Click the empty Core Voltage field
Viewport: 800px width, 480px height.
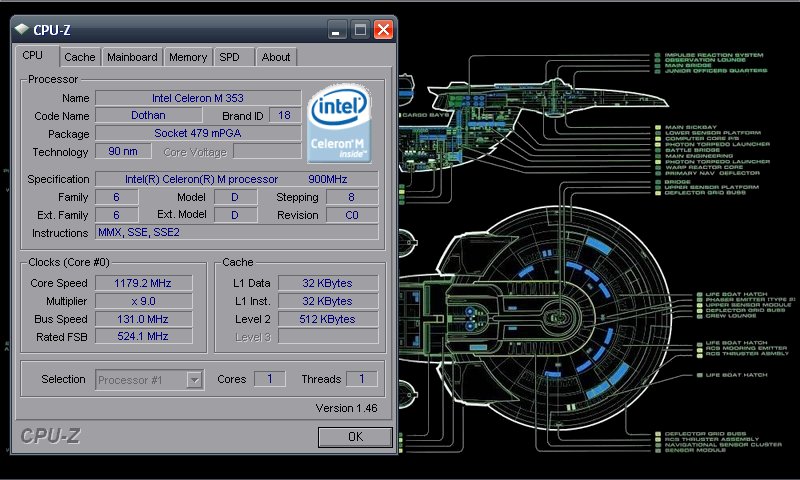pyautogui.click(x=267, y=151)
